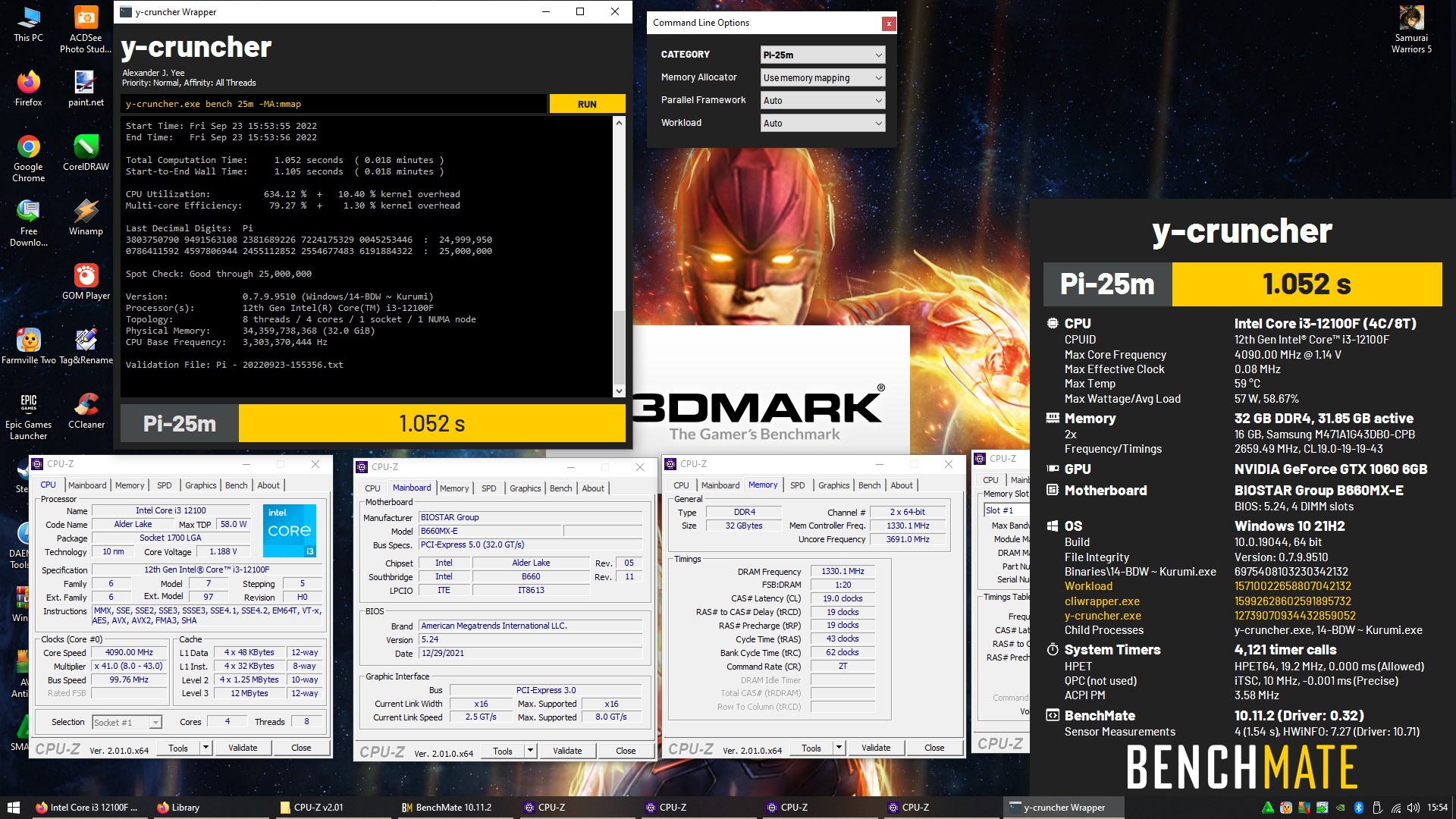
Task: Click the Model field B660MX-E
Action: click(x=489, y=531)
